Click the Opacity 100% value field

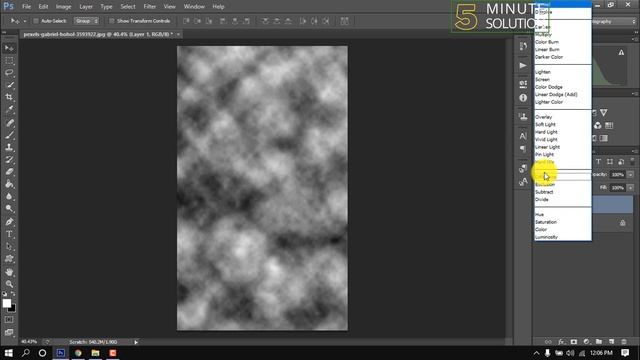[618, 175]
